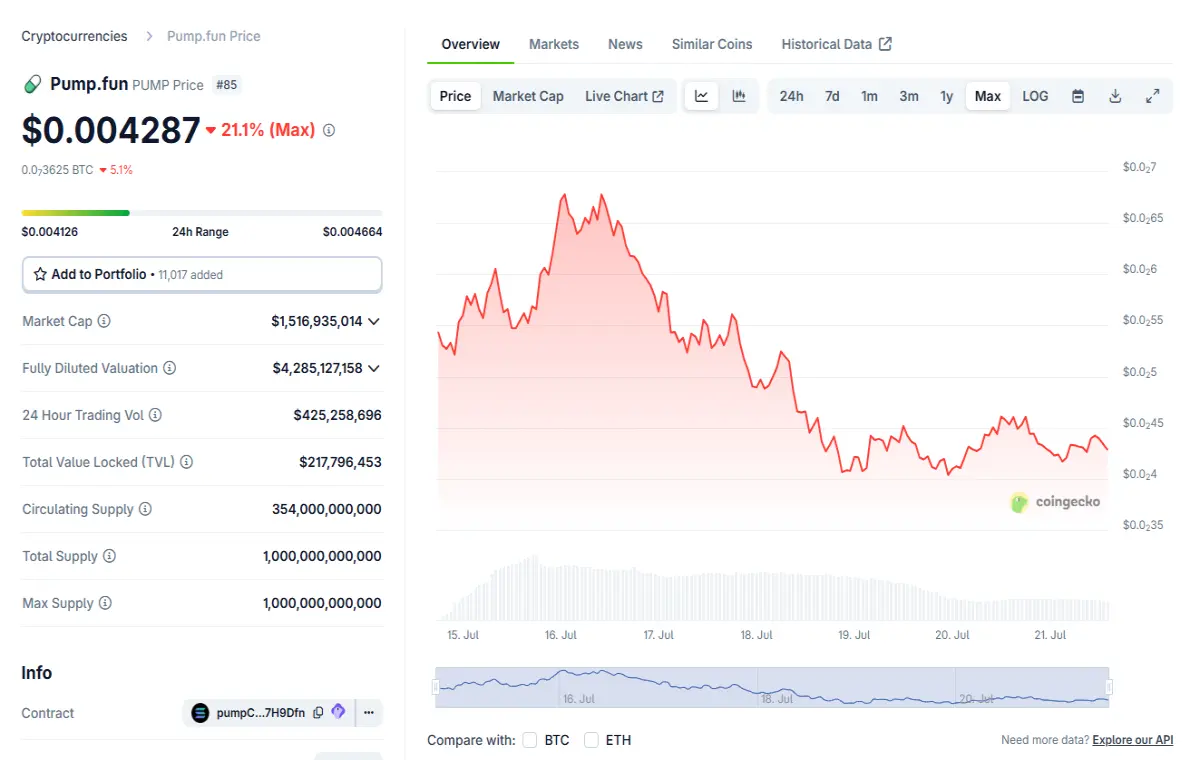Select the 1m time range
The width and height of the screenshot is (1200, 760).
click(870, 96)
